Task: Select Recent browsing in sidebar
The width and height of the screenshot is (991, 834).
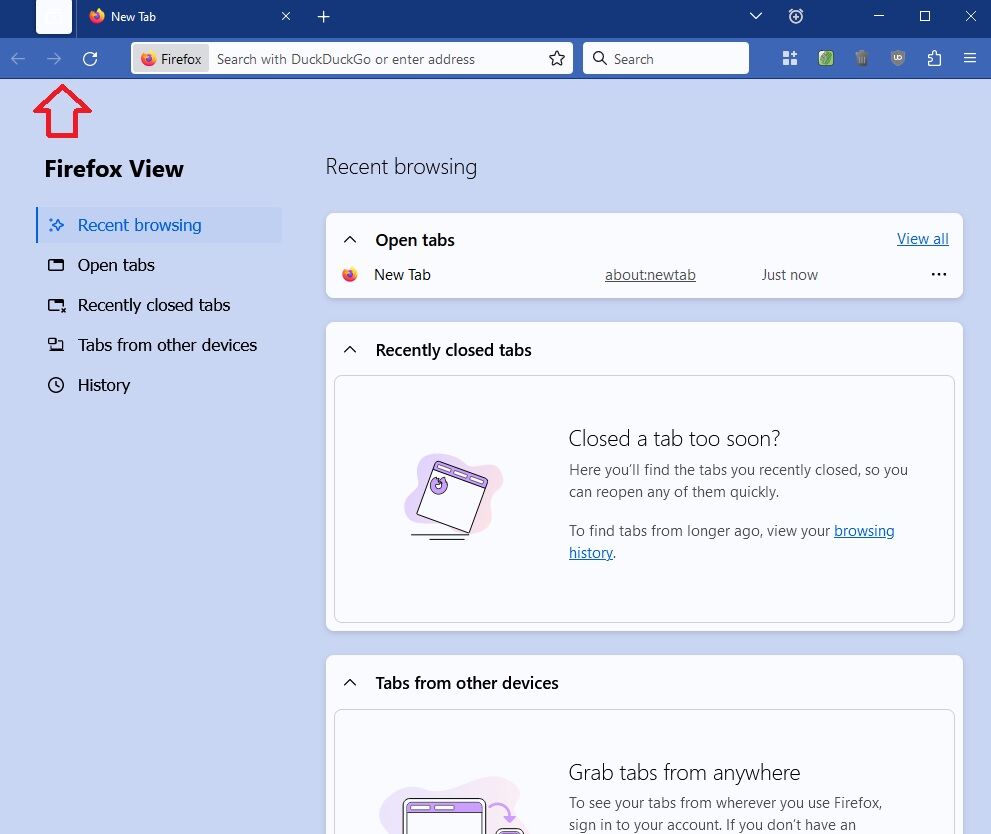Action: click(159, 225)
